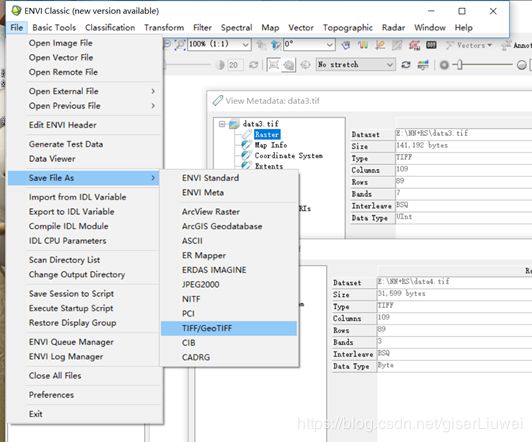
Task: Click the Annotations toolbar icon
Action: 506,45
